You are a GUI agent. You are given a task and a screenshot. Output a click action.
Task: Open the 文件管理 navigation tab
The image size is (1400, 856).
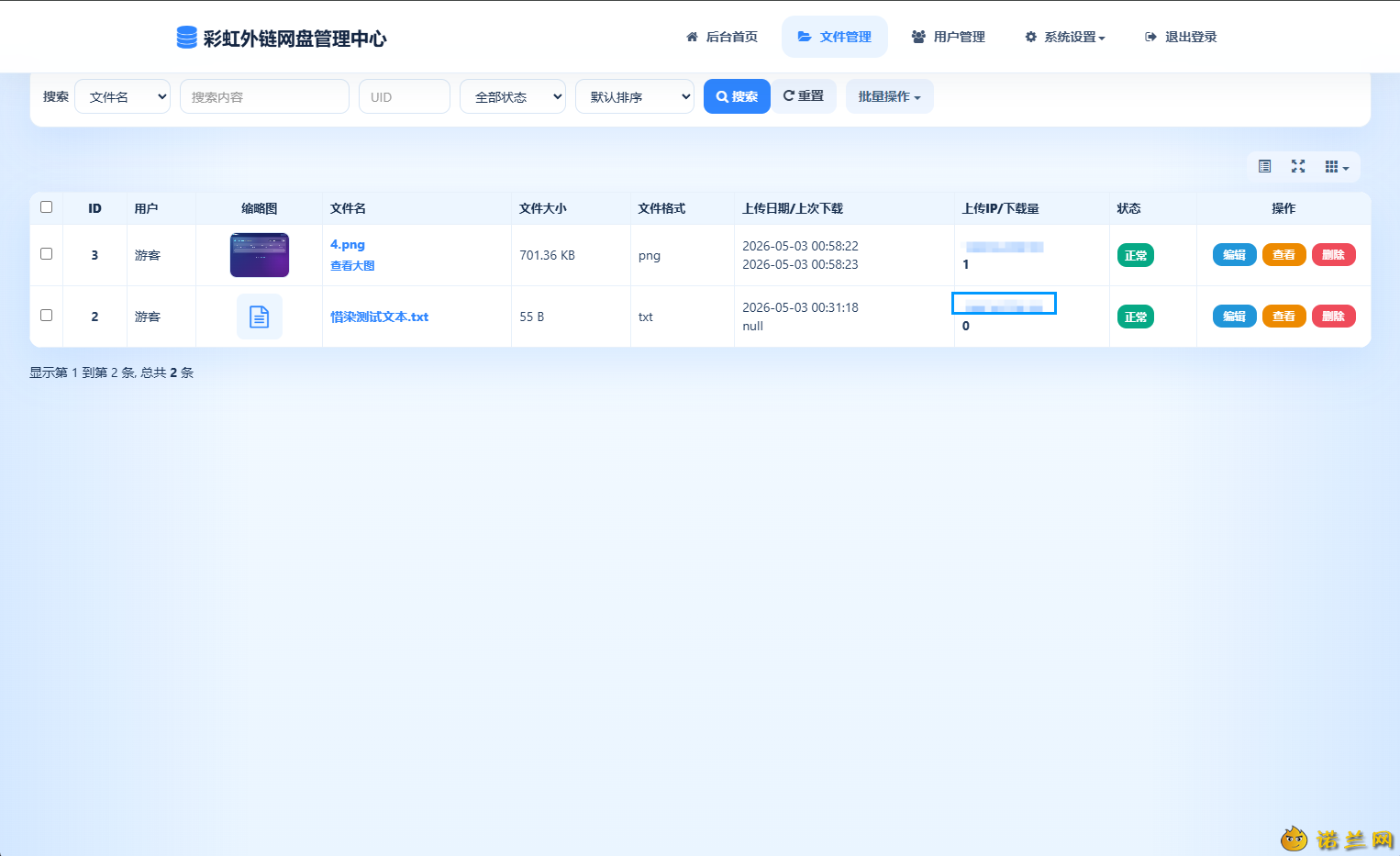tap(835, 37)
